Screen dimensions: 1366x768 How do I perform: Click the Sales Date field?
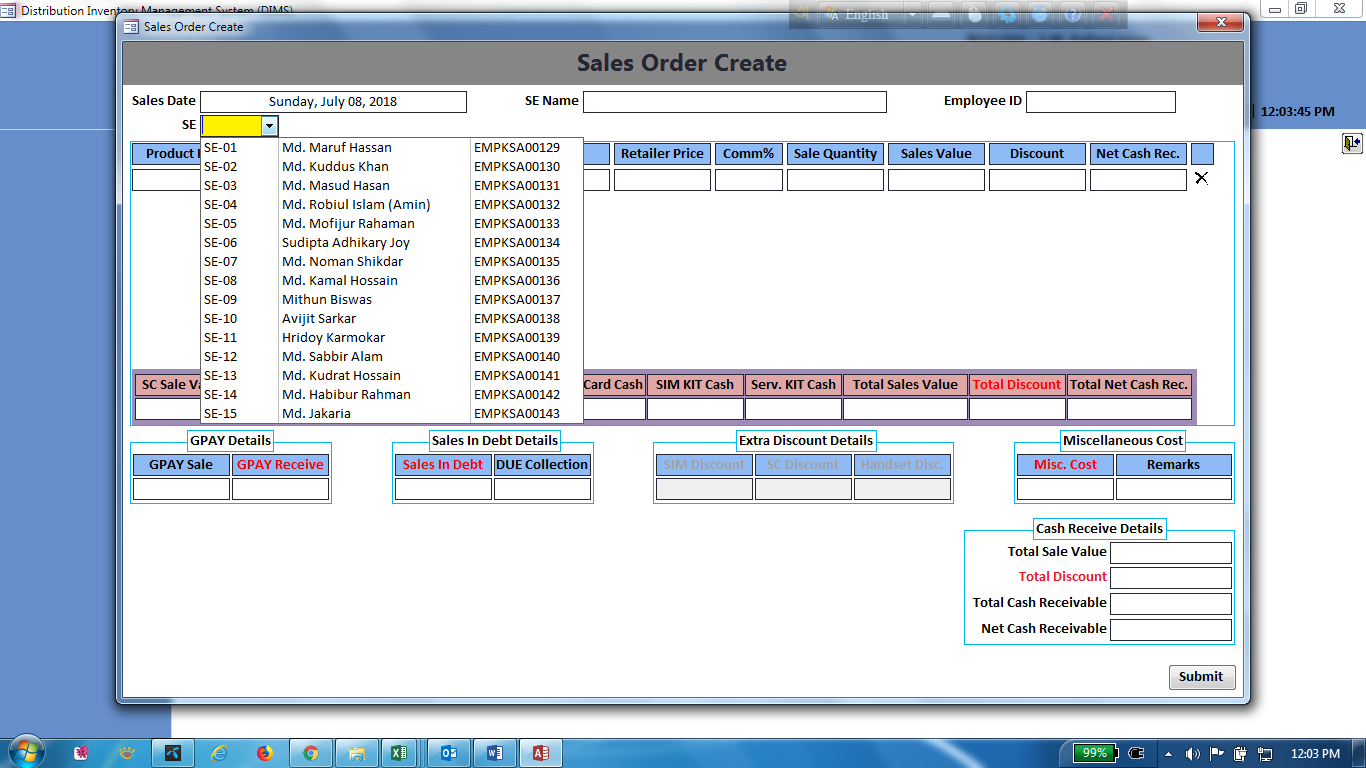pyautogui.click(x=334, y=102)
